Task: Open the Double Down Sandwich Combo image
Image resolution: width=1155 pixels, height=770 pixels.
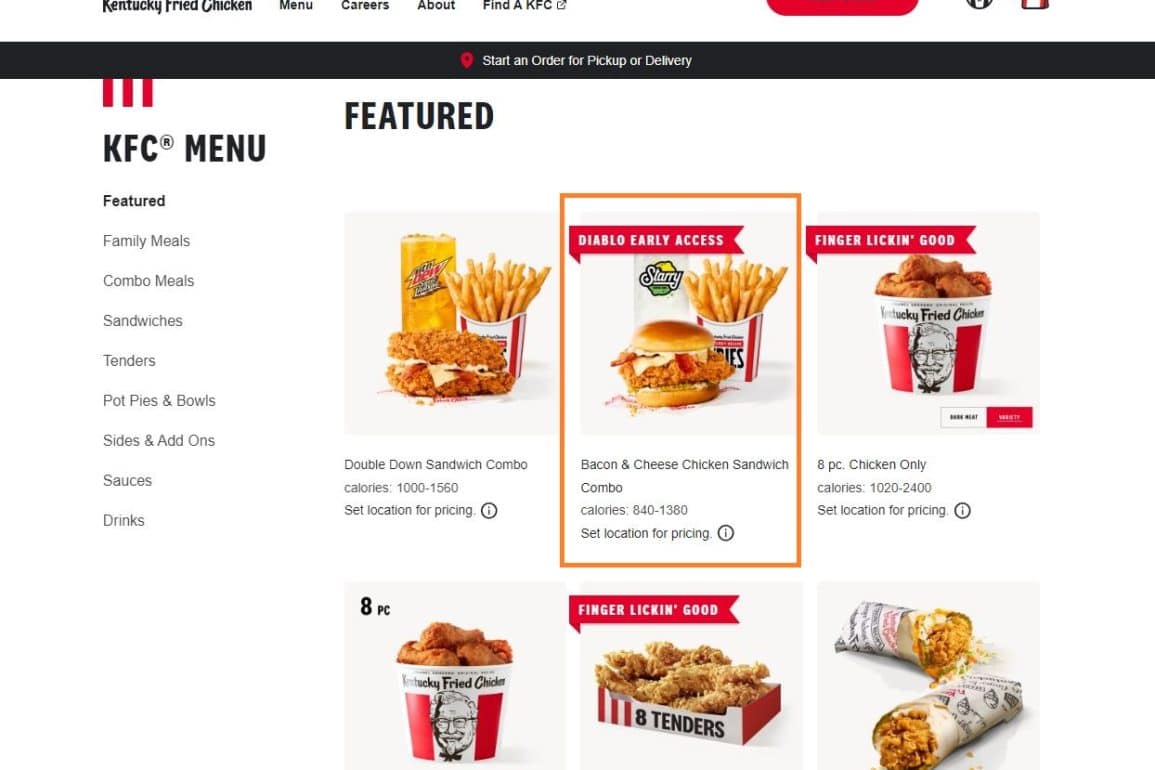Action: pos(451,323)
